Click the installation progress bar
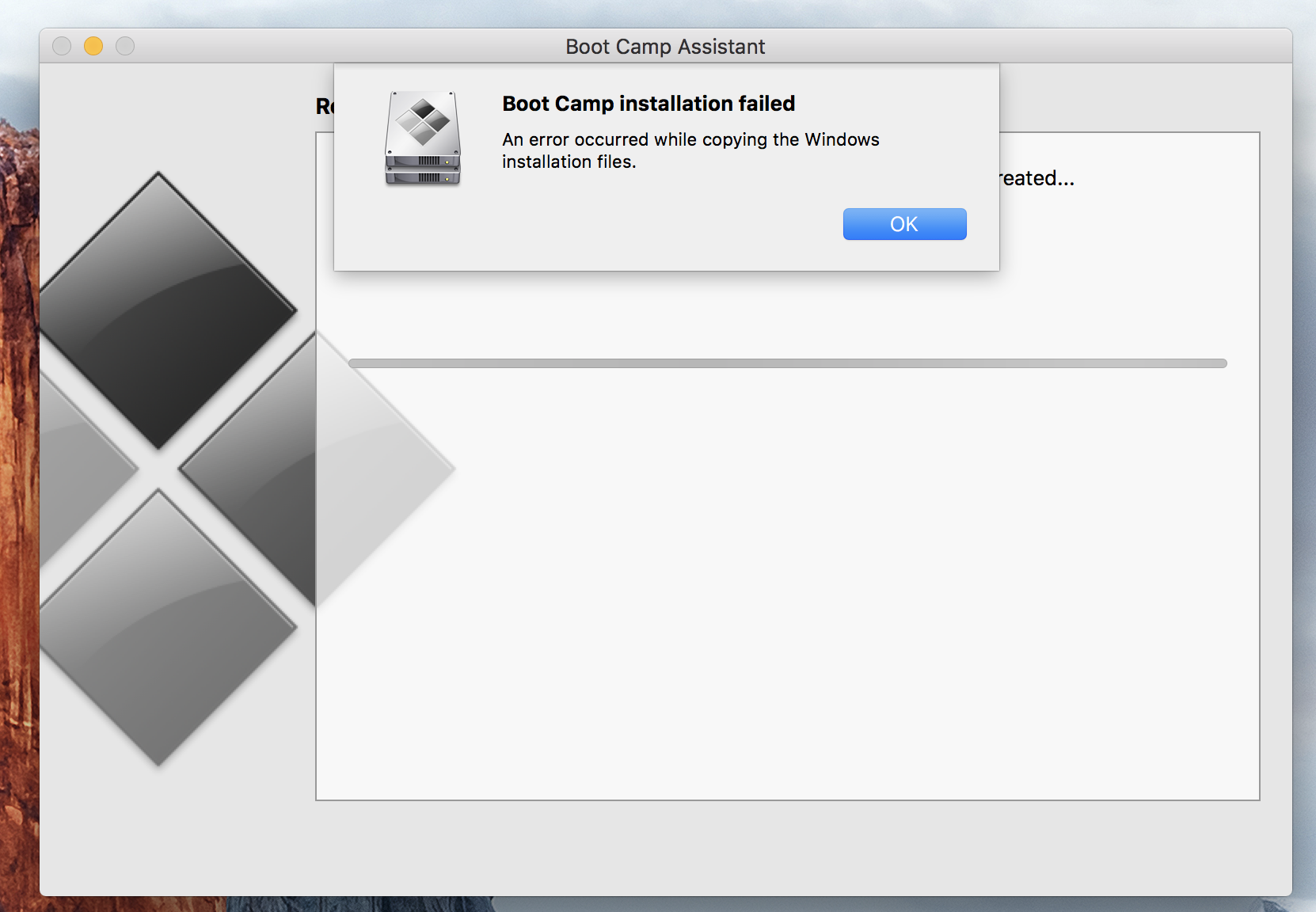The image size is (1316, 912). pos(788,363)
